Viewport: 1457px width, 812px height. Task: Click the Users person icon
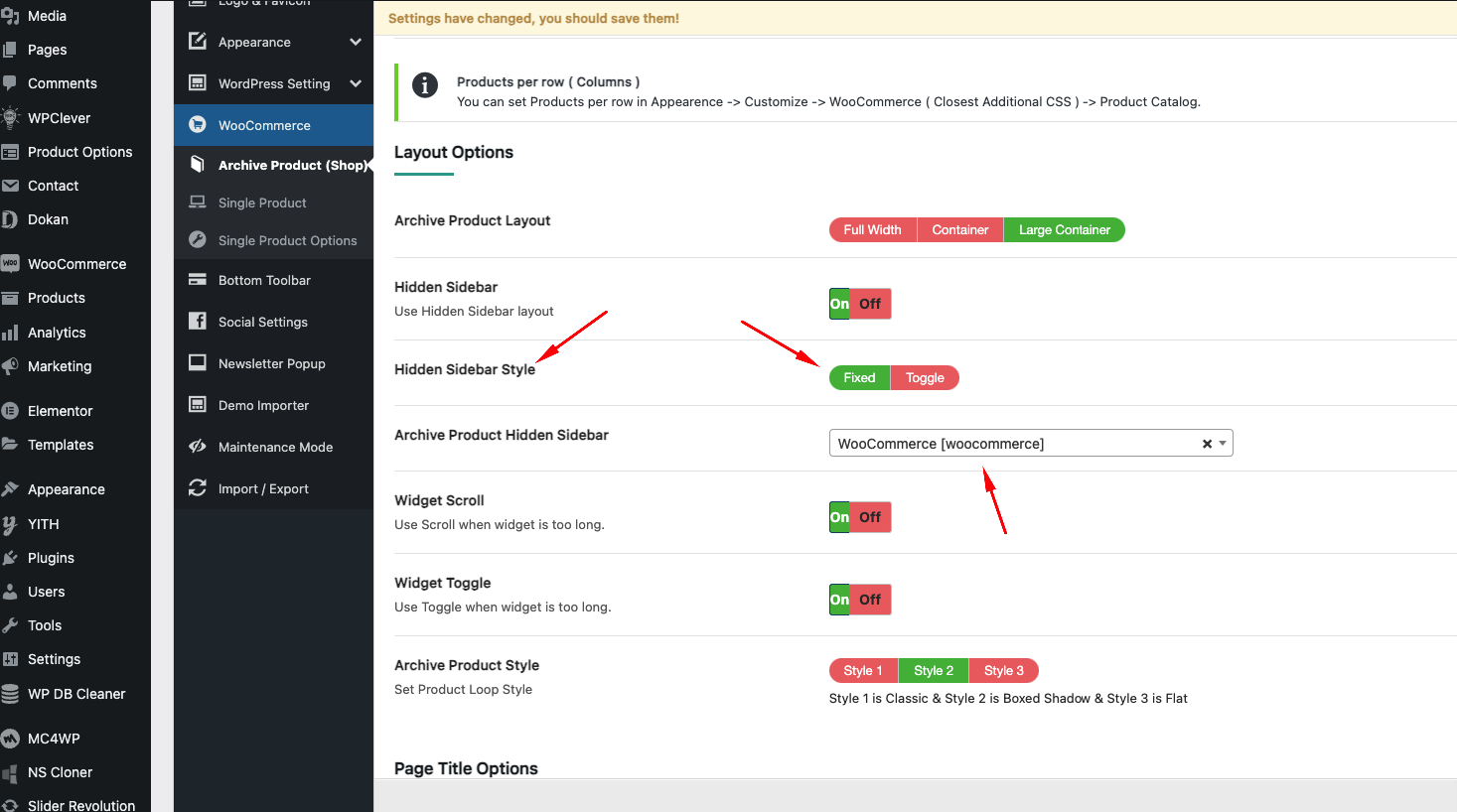(10, 592)
